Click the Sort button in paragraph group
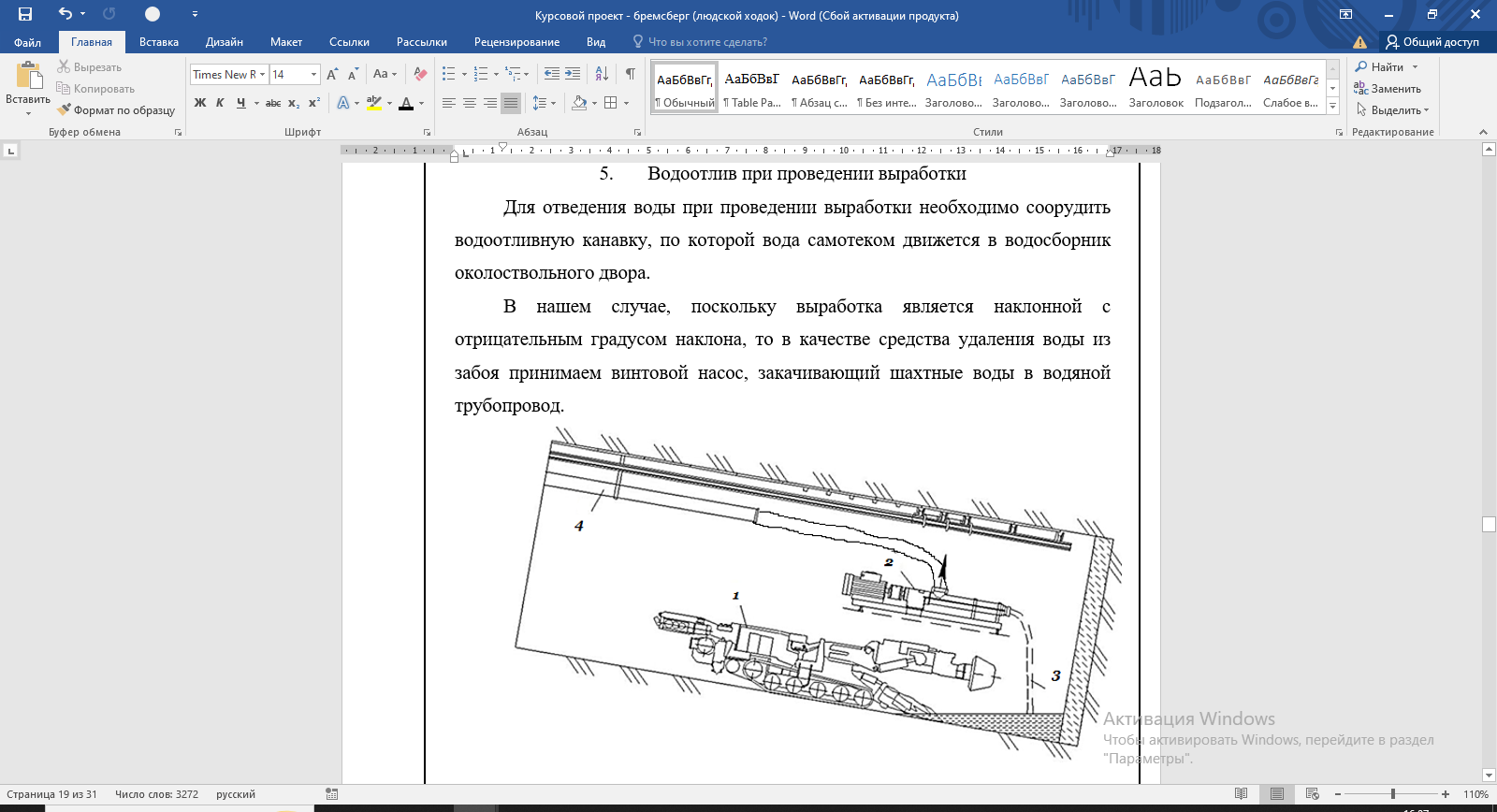This screenshot has height=812, width=1497. pyautogui.click(x=602, y=74)
